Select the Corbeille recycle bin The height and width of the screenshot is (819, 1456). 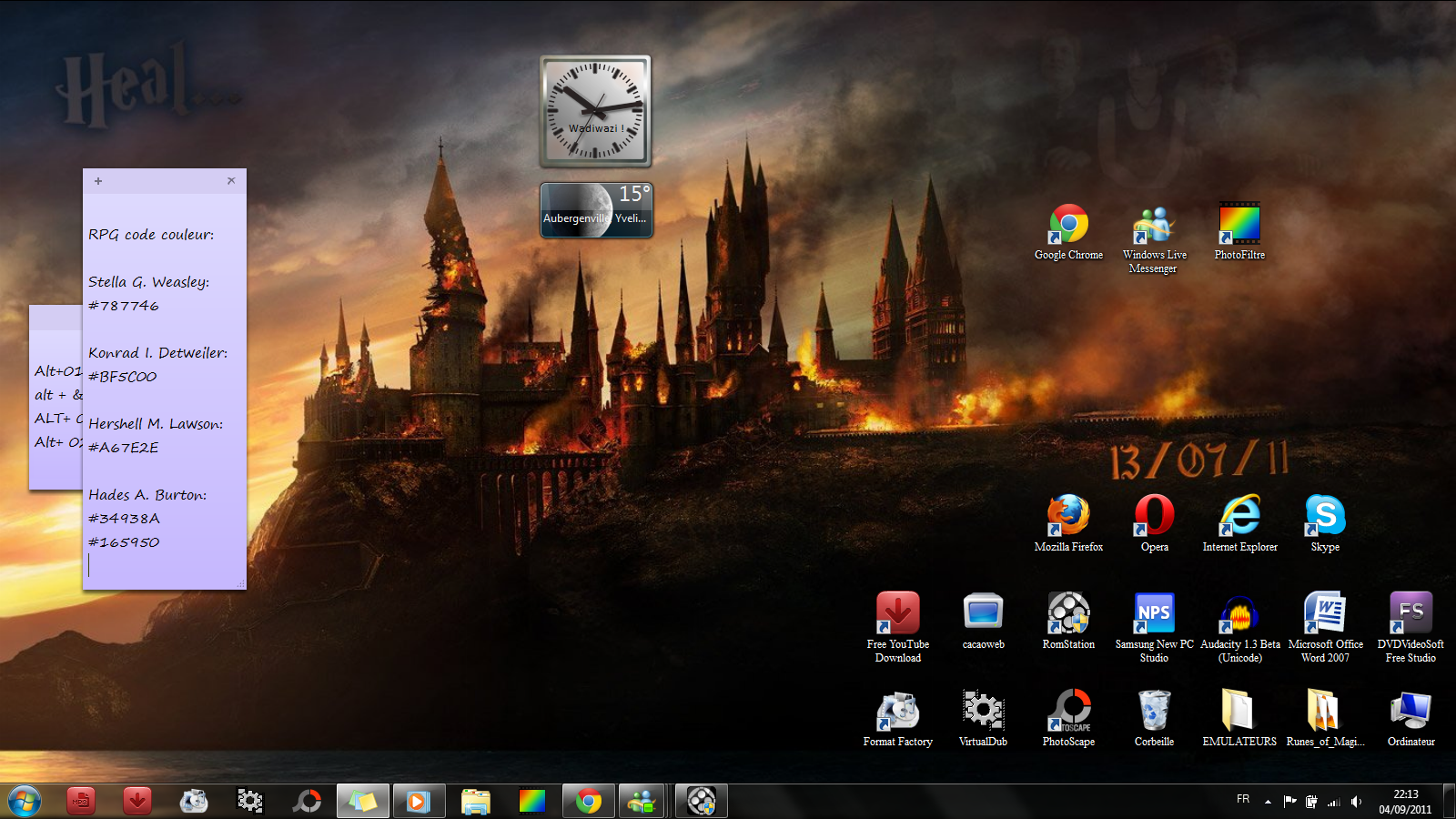pos(1154,719)
